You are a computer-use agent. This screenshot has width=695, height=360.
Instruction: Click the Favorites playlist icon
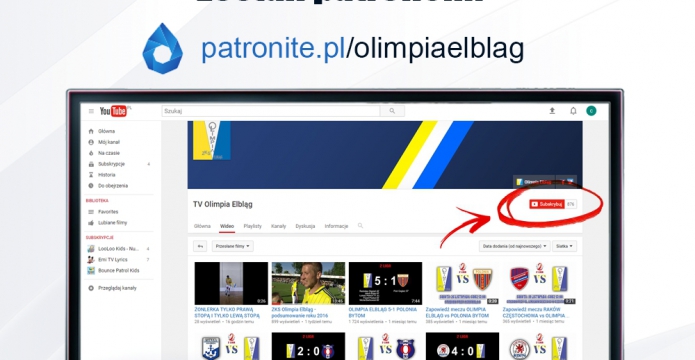click(x=91, y=212)
